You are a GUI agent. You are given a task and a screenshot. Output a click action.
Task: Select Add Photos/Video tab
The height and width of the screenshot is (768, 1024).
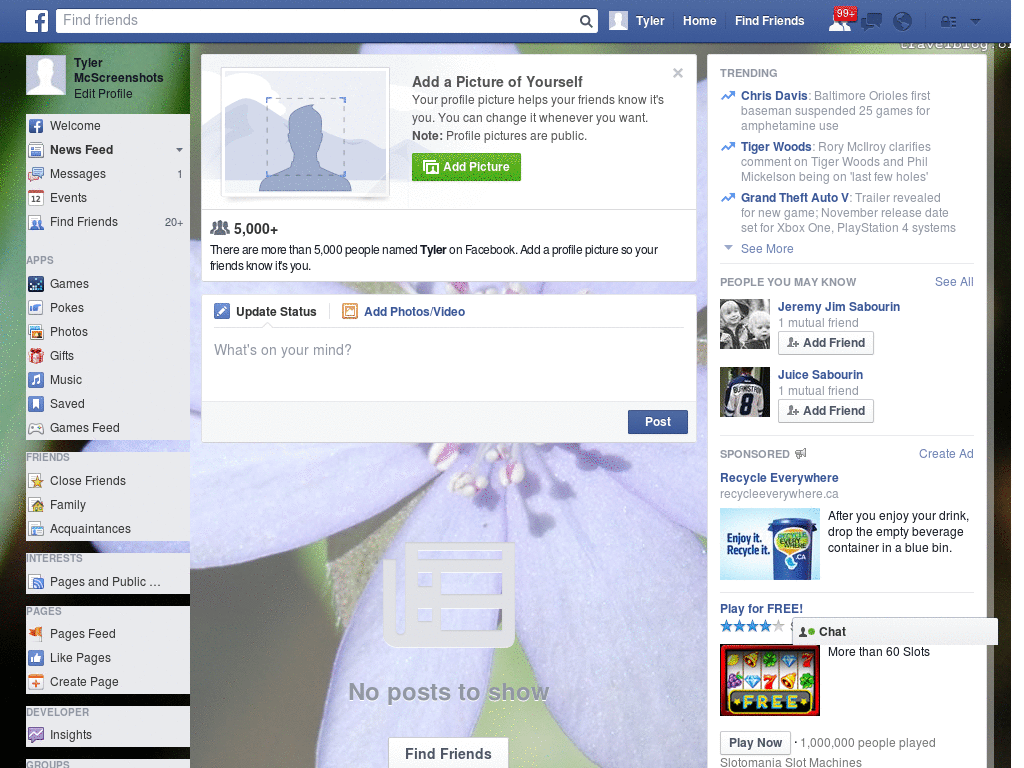click(x=404, y=312)
